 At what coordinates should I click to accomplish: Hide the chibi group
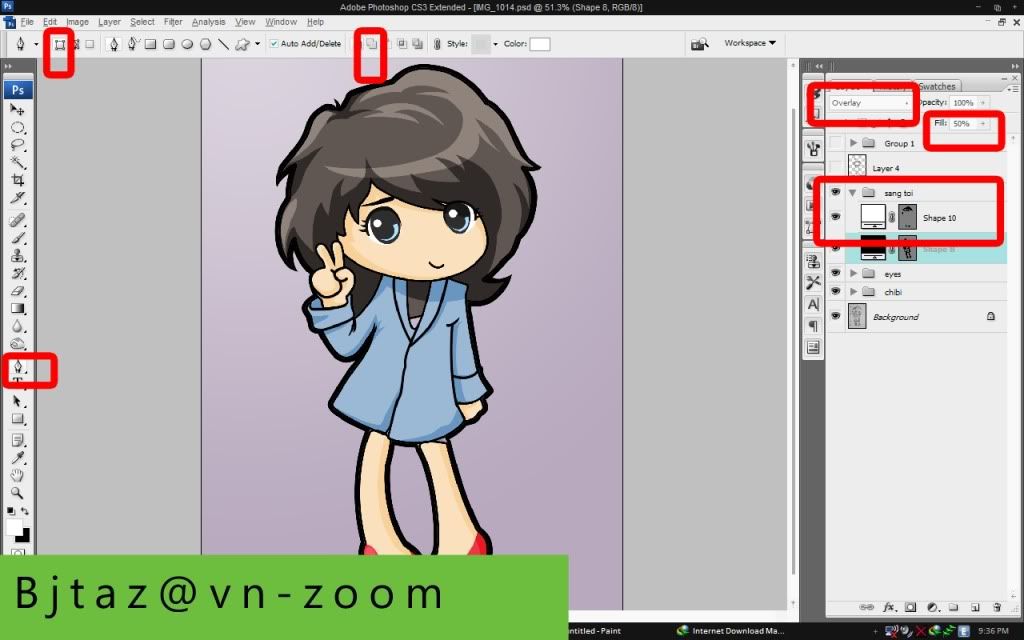[835, 291]
